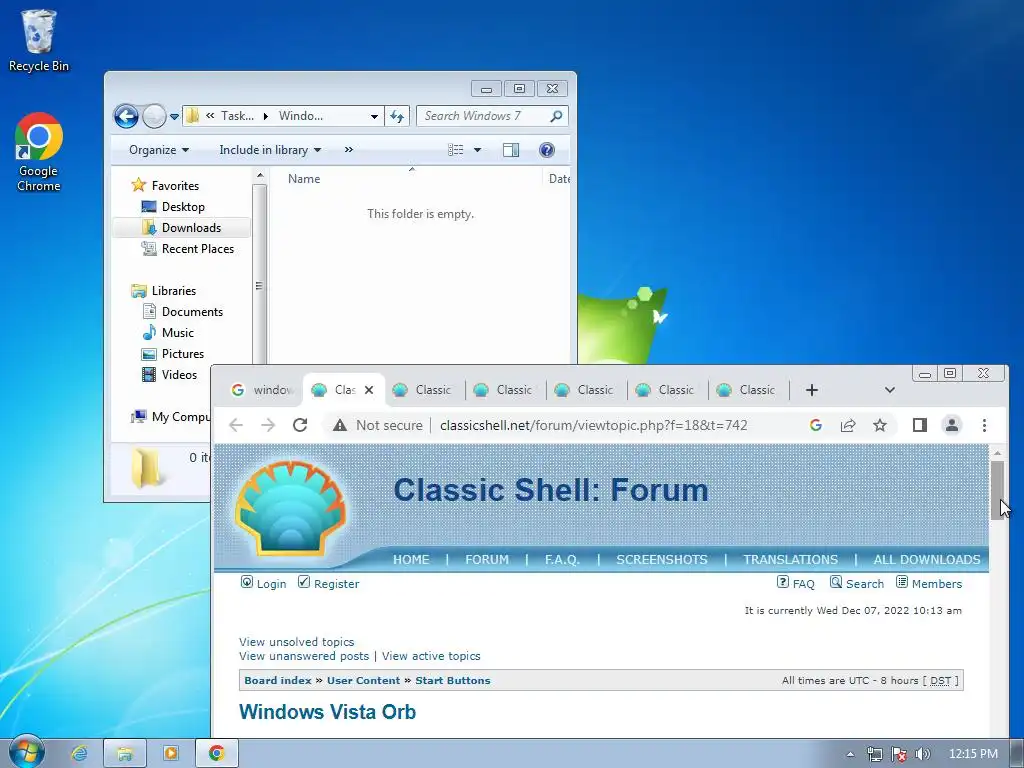Share this page icon in Chrome
This screenshot has width=1024, height=768.
click(x=848, y=425)
